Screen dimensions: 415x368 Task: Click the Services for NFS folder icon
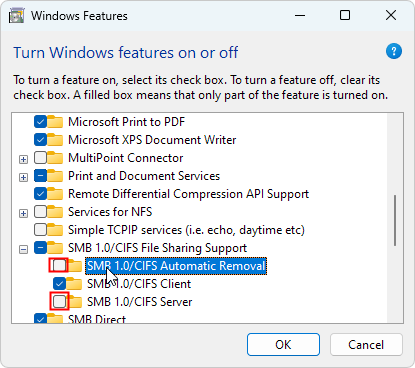55,212
